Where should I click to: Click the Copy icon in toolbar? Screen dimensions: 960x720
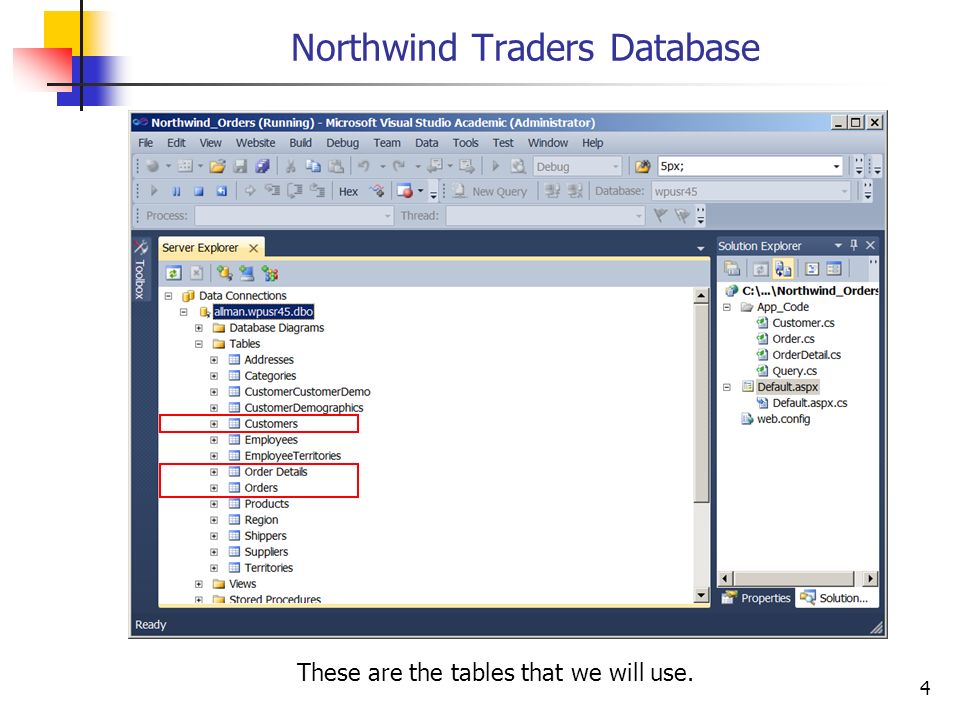pyautogui.click(x=313, y=167)
